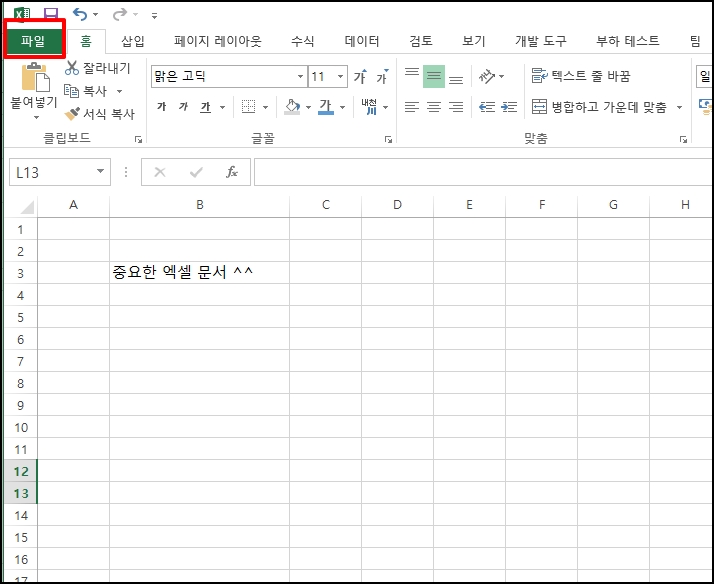Viewport: 714px width, 584px height.
Task: Select row 13 header
Action: pyautogui.click(x=21, y=493)
